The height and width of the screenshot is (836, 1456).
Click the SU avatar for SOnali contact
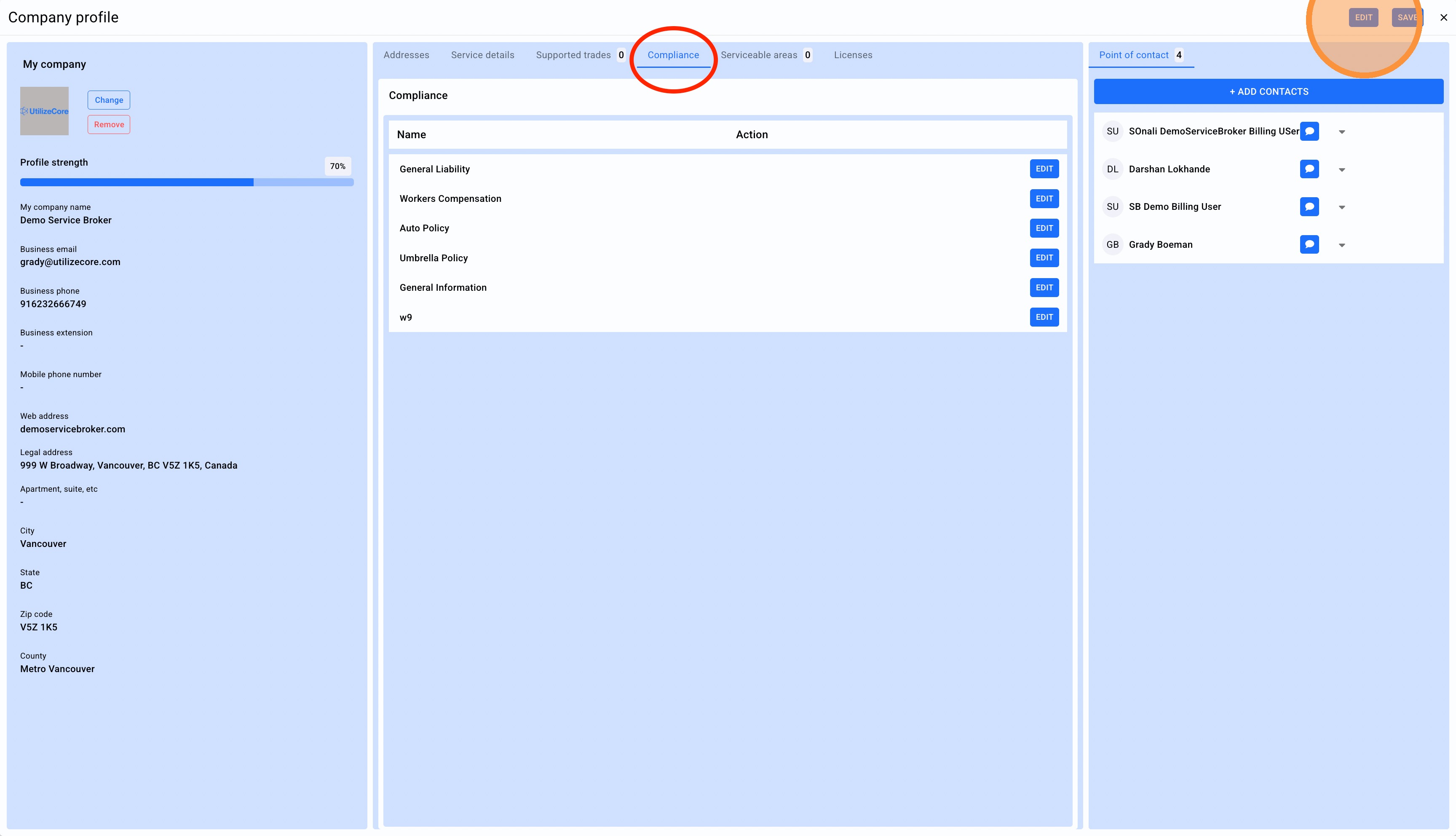(x=1112, y=131)
